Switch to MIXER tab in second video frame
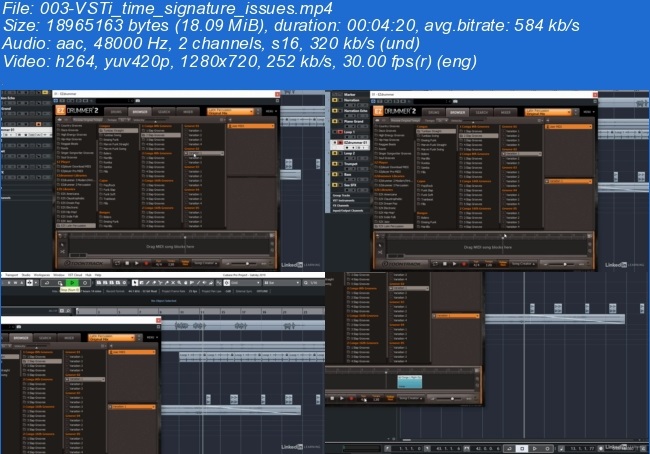Screen dimensions: 650x454 [505, 112]
